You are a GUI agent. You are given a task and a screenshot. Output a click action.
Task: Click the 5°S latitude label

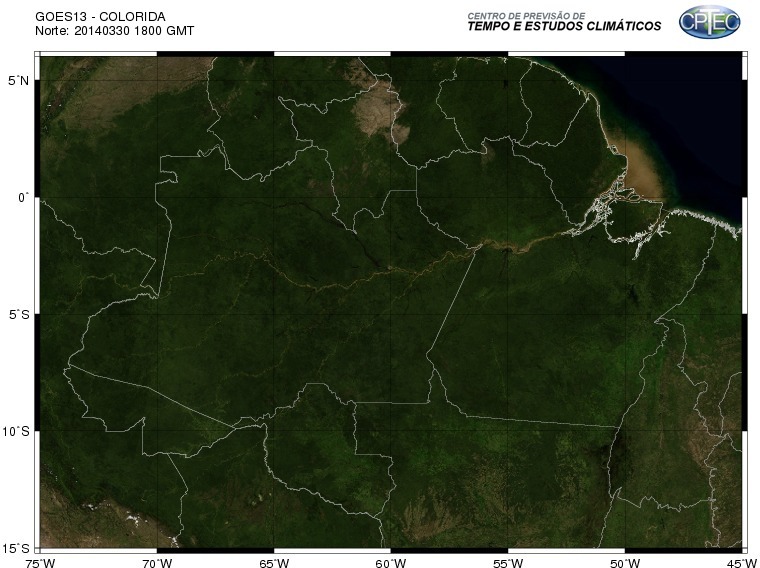pos(18,315)
